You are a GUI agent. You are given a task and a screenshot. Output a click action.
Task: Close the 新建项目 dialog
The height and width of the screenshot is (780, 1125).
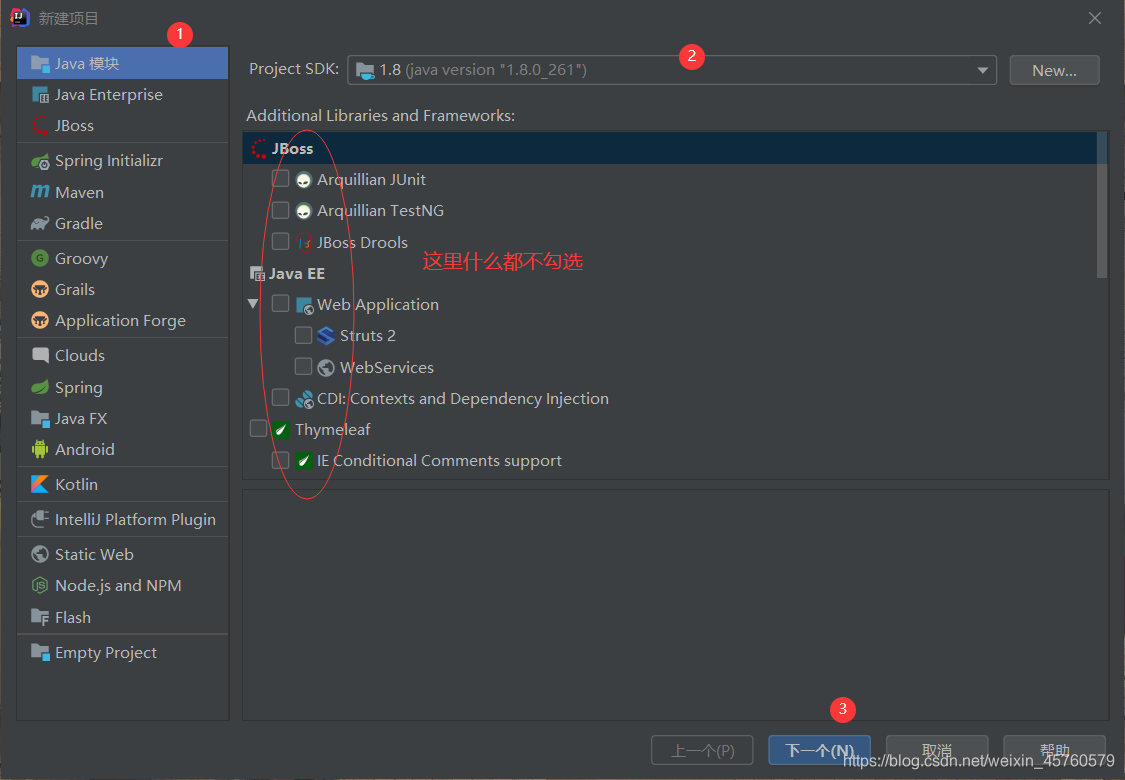tap(1095, 18)
